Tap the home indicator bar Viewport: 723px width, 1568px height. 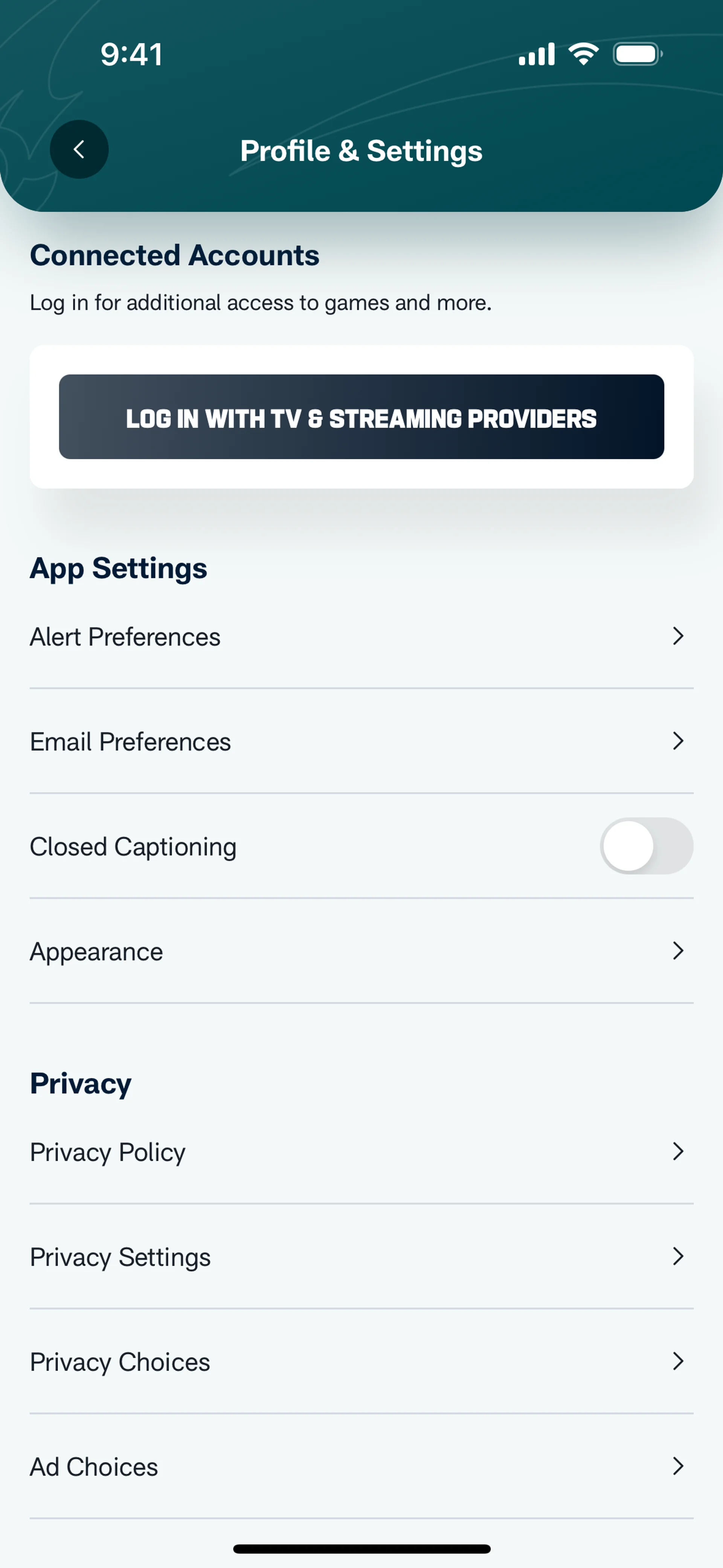pos(361,1548)
